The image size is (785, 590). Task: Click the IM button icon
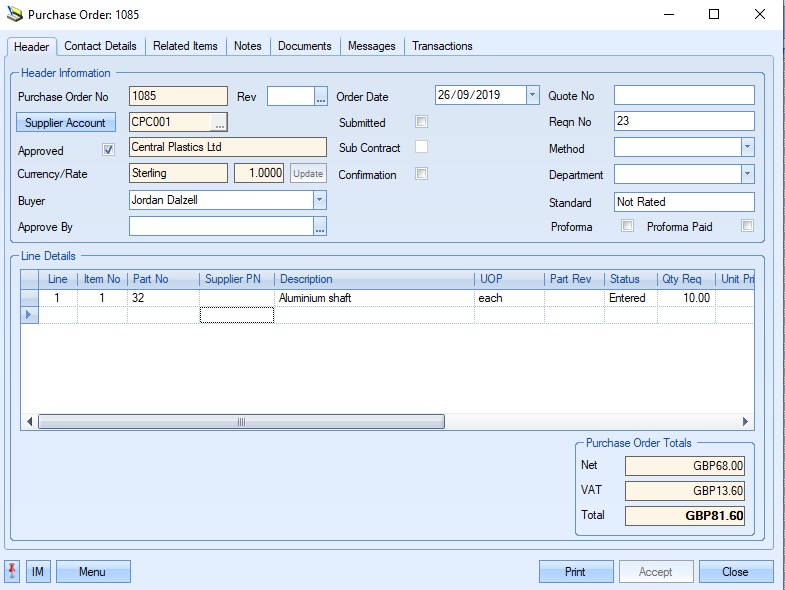pyautogui.click(x=38, y=572)
